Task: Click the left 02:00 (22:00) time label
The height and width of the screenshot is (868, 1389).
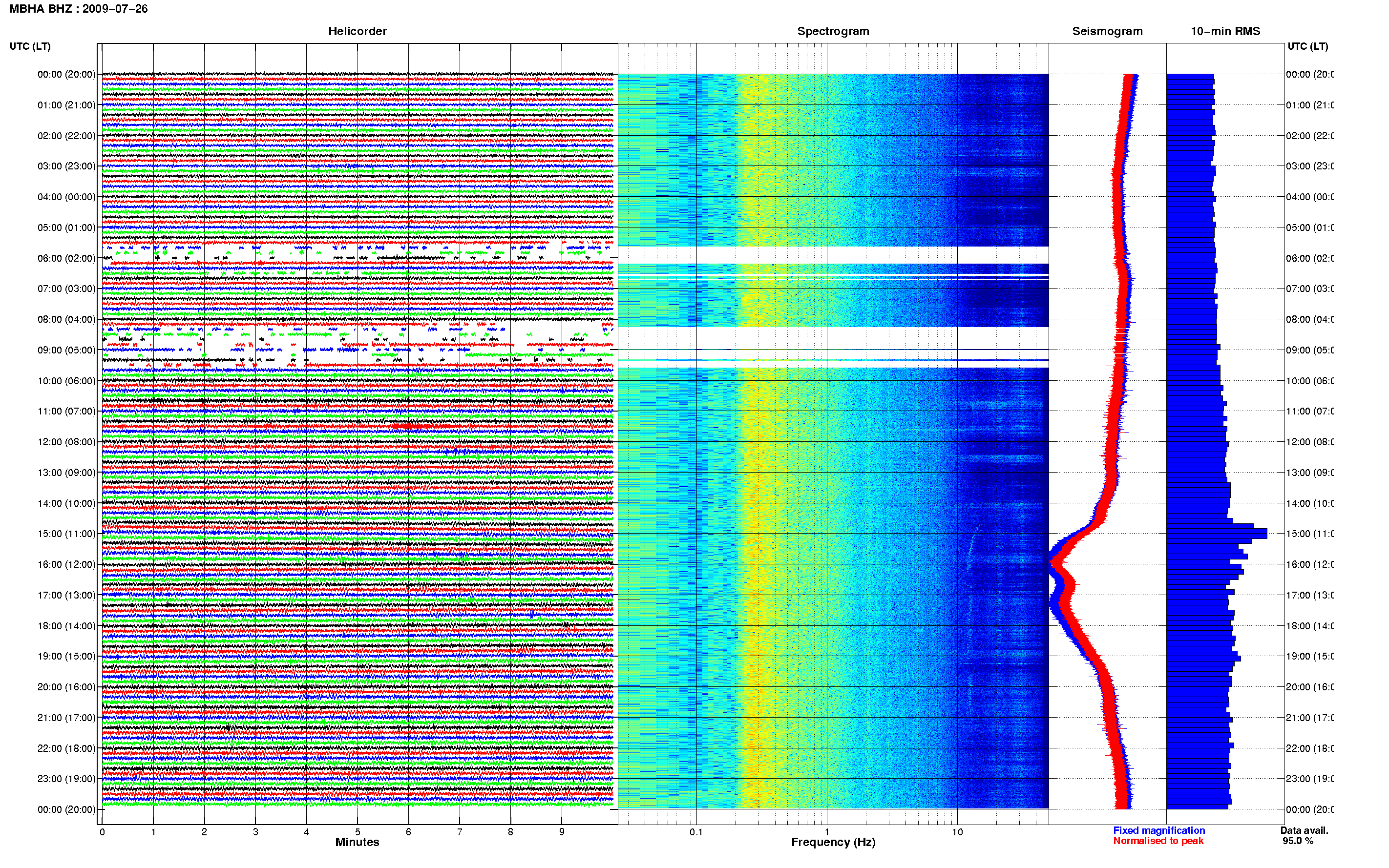Action: coord(66,136)
